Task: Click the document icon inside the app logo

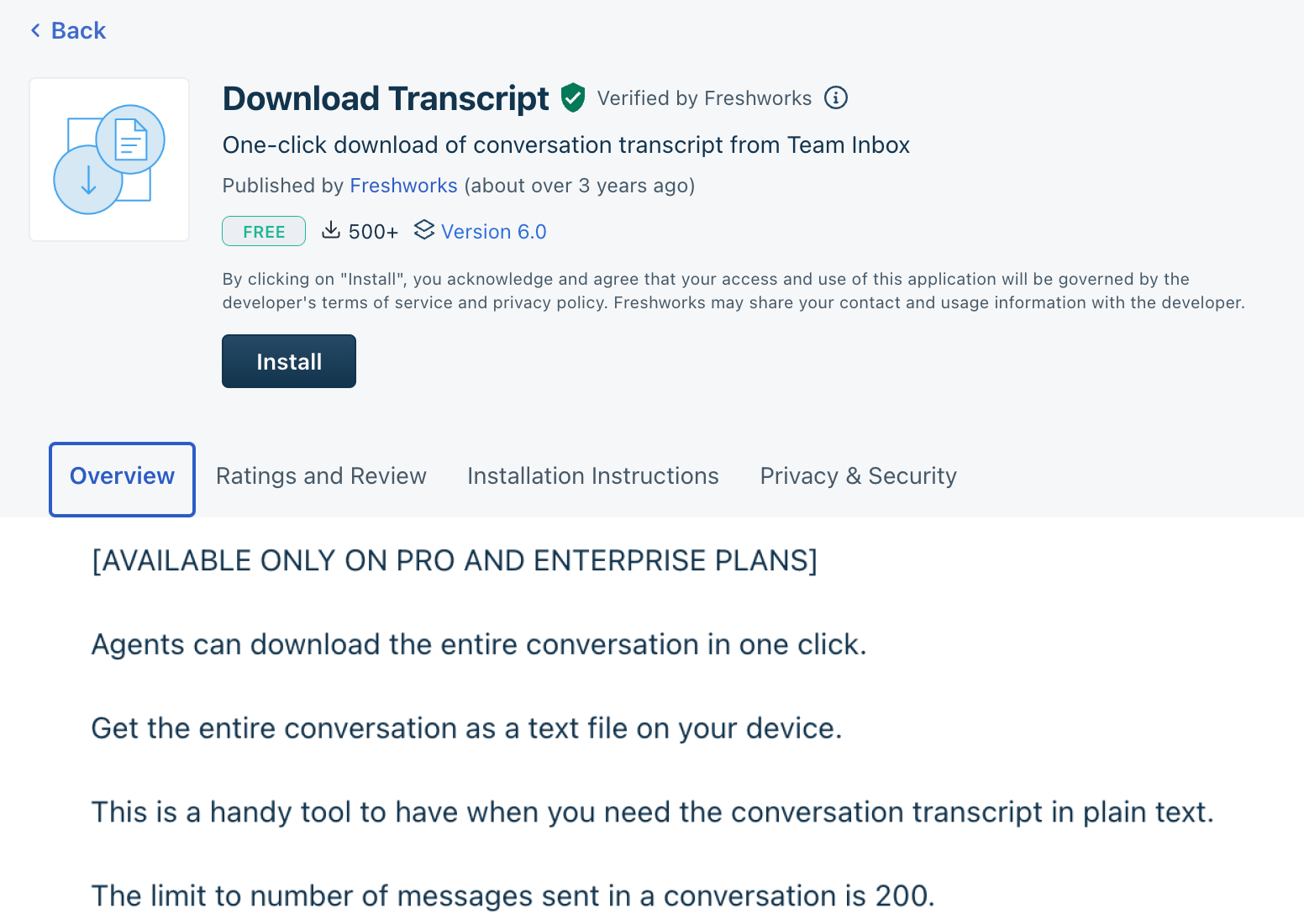Action: tap(130, 139)
